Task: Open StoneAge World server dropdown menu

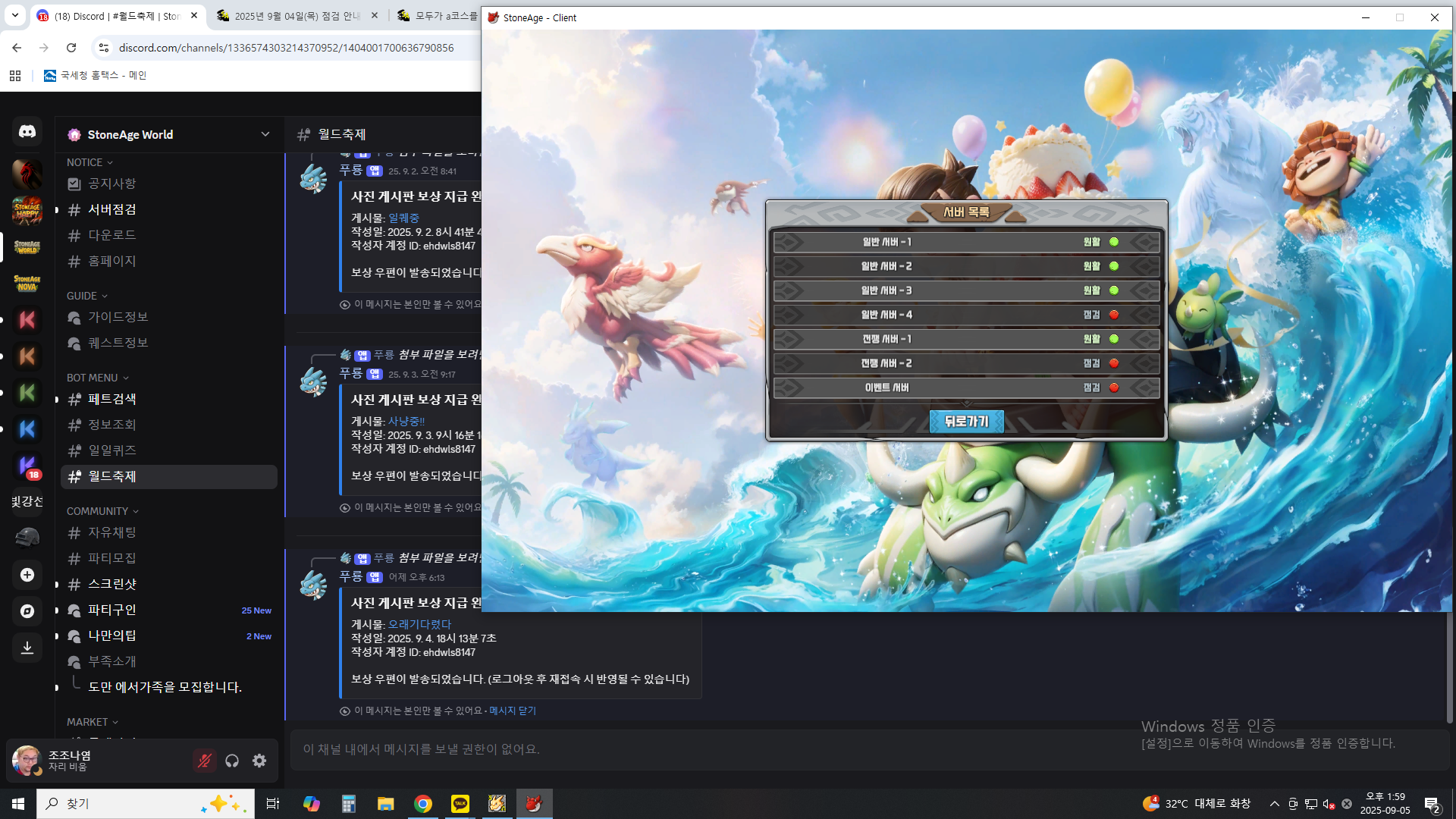Action: [265, 134]
